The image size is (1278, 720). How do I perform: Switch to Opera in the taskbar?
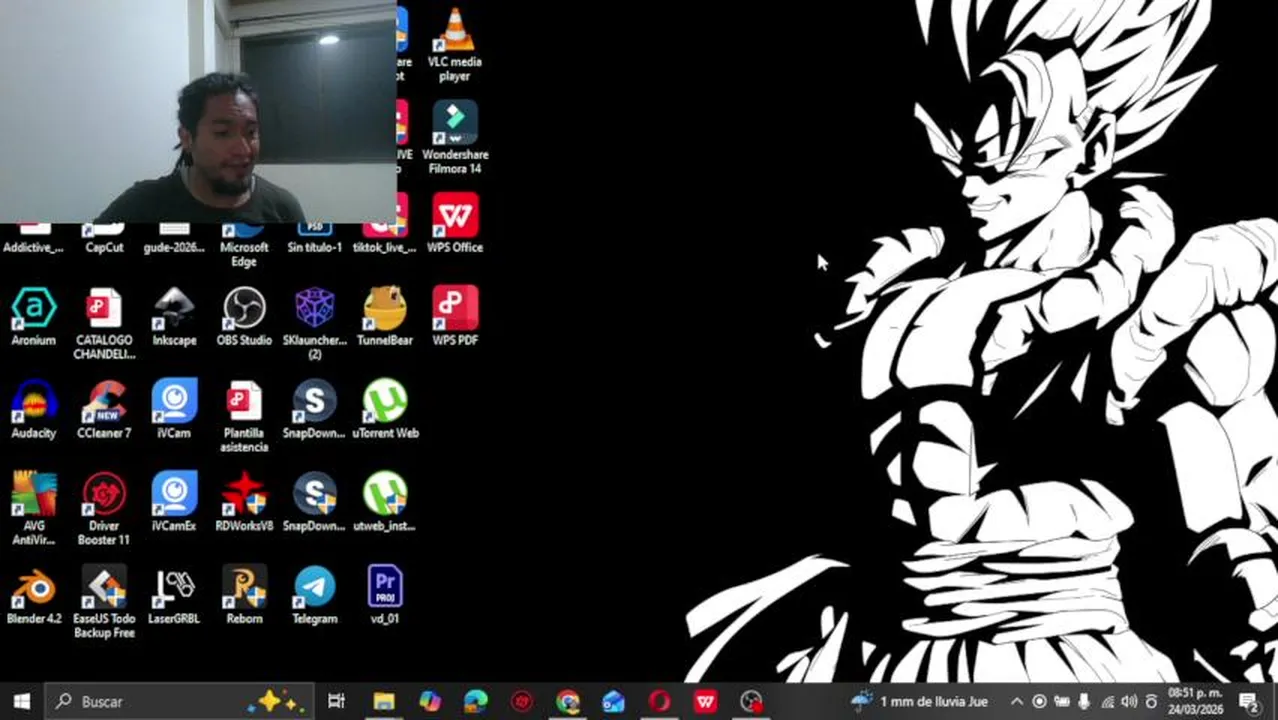click(x=659, y=701)
